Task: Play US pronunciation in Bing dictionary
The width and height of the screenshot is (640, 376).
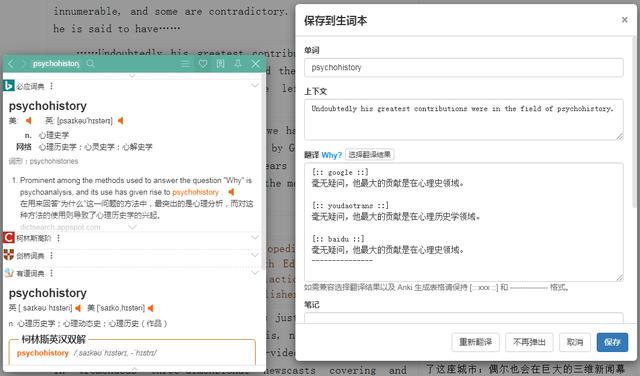Action: tap(28, 121)
